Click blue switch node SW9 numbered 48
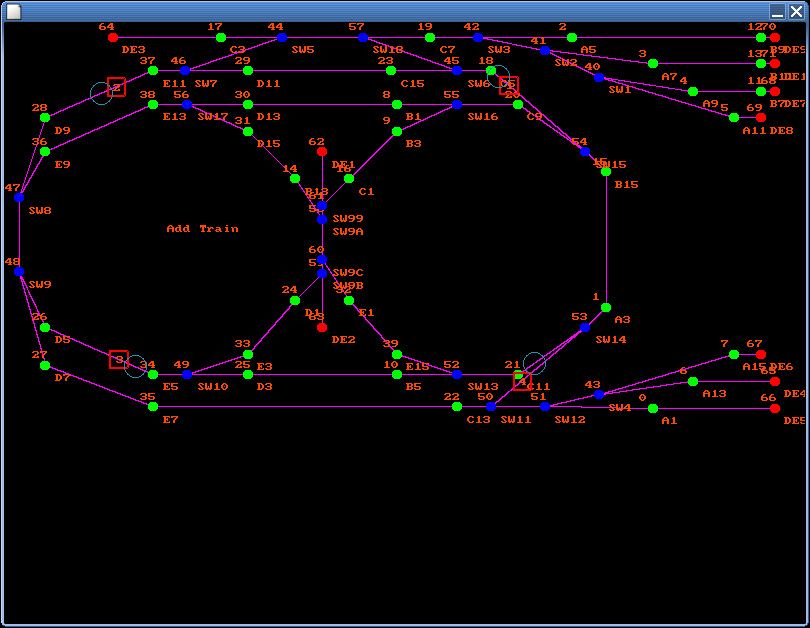This screenshot has width=810, height=628. click(x=19, y=272)
